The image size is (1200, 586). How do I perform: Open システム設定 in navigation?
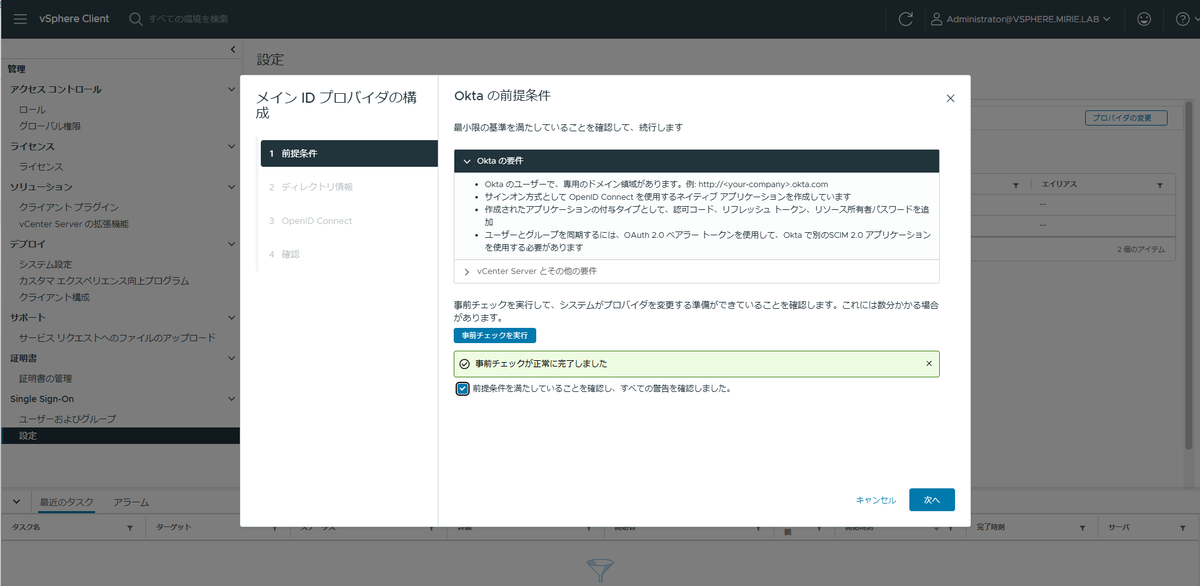[x=46, y=264]
